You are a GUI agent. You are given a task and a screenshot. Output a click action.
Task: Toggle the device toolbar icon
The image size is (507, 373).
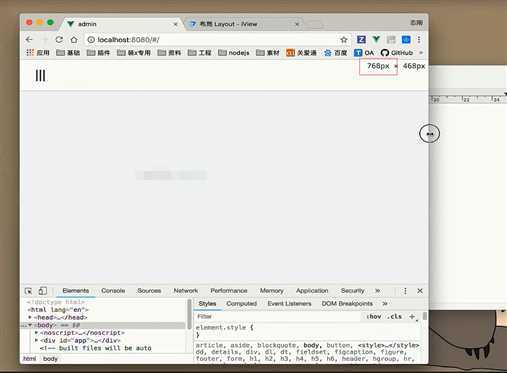(x=43, y=291)
